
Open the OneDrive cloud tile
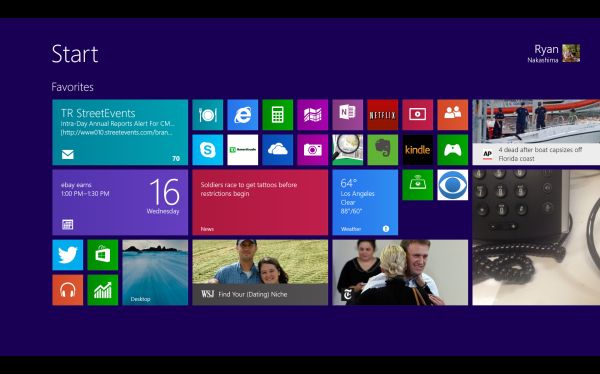(278, 150)
